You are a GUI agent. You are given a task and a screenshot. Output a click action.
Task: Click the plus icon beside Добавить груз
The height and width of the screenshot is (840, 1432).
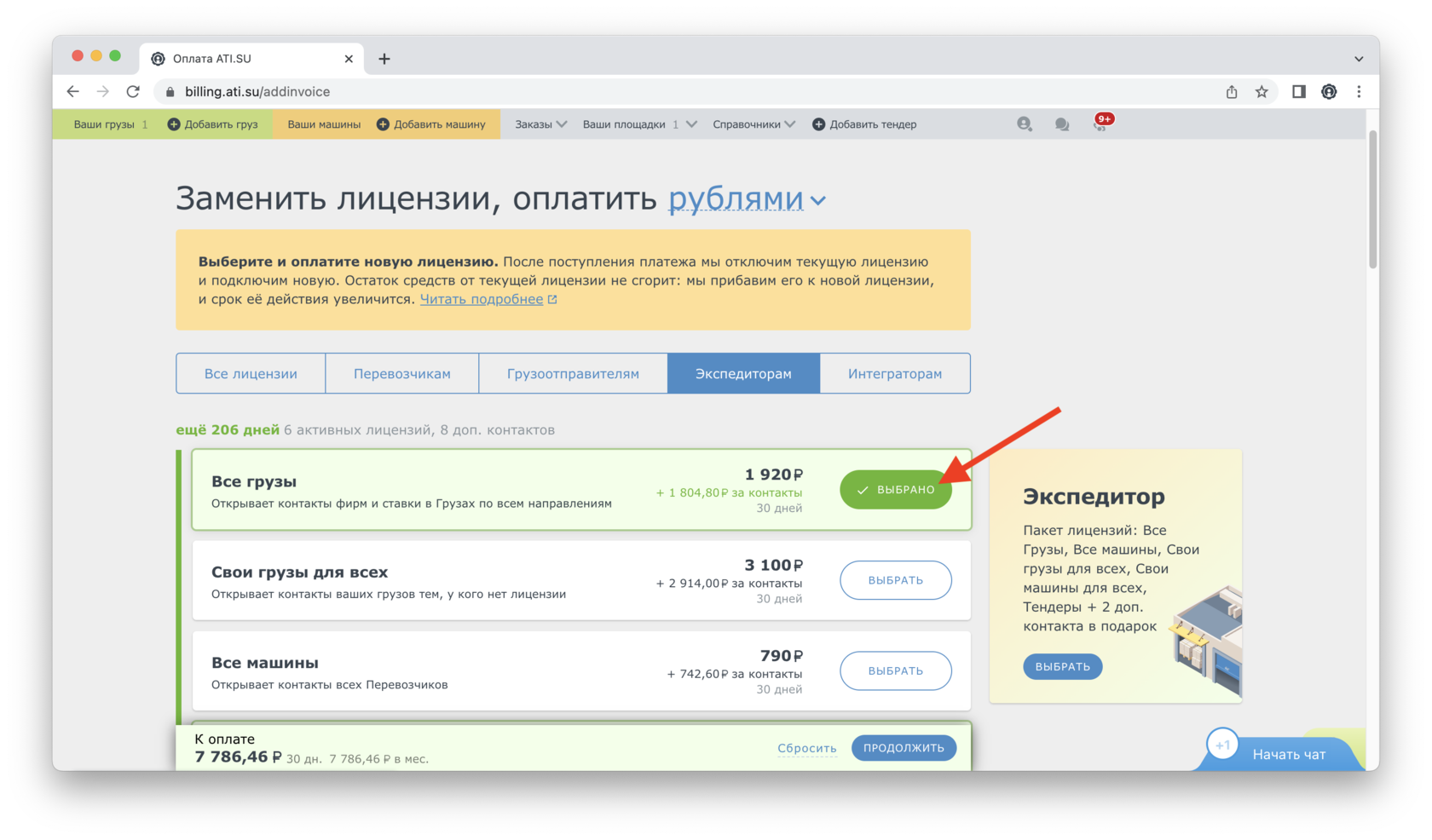[174, 124]
